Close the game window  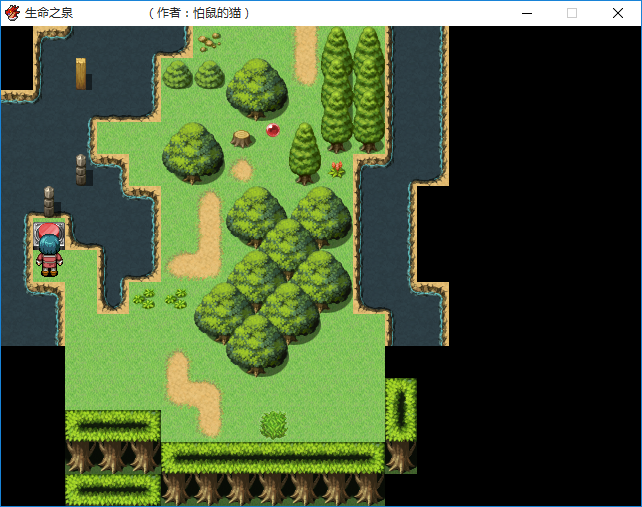[618, 13]
